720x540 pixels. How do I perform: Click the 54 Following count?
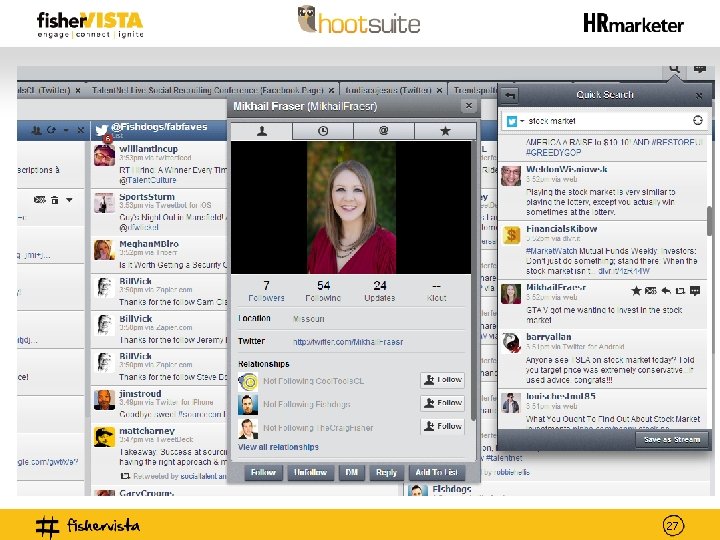323,292
